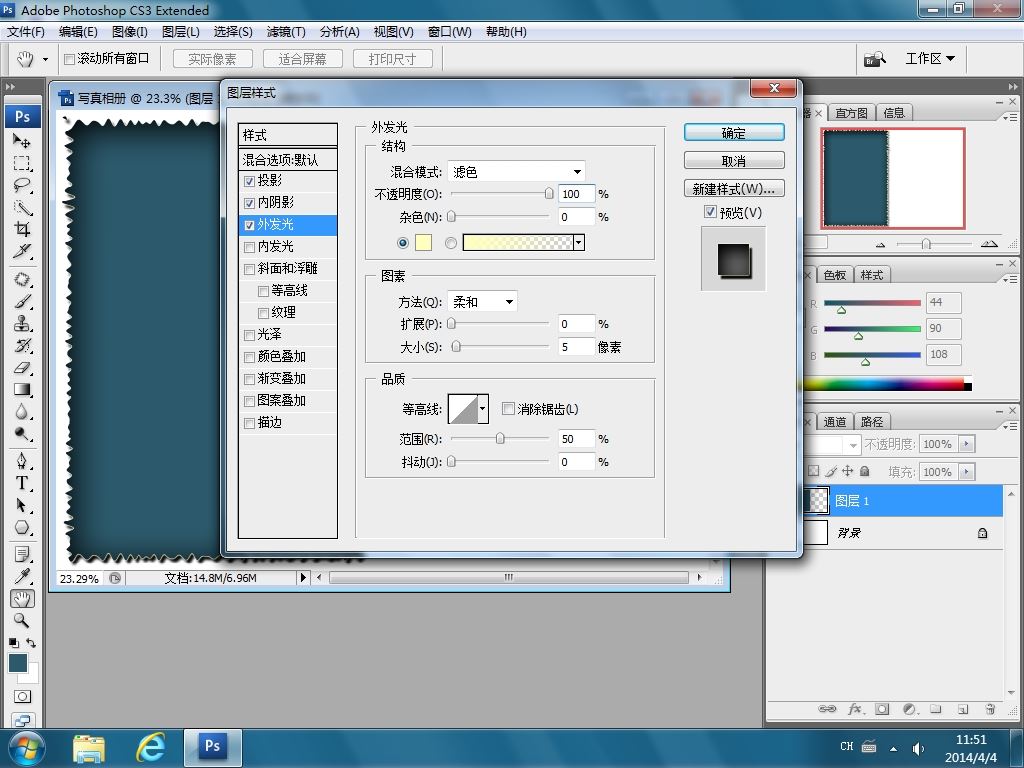Open the document status bar arrow menu

[x=302, y=578]
